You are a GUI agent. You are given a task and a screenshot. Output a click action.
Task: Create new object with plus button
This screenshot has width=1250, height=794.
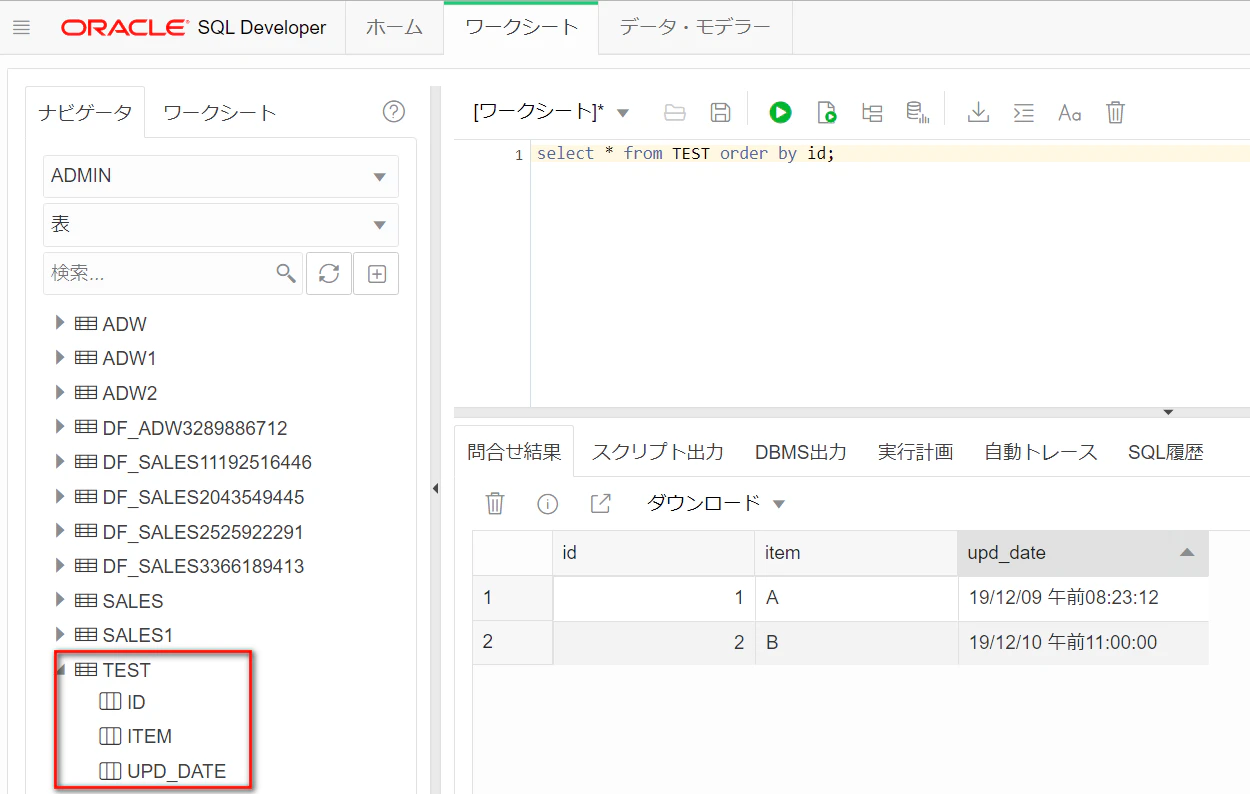(377, 273)
